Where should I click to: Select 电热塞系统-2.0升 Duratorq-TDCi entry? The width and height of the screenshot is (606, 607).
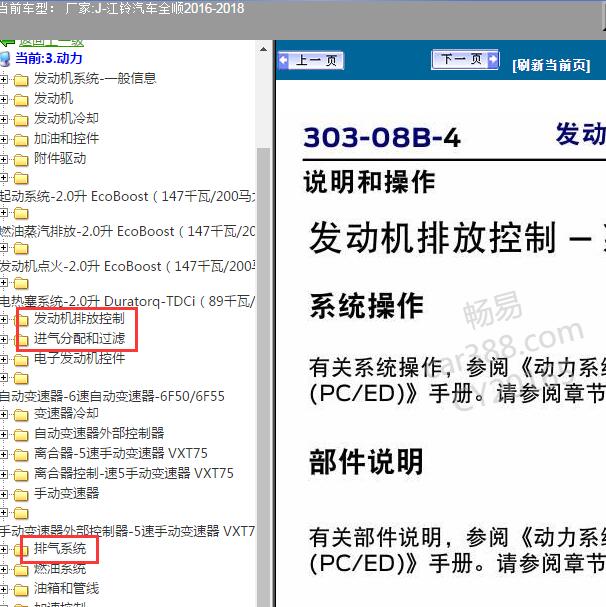(128, 301)
